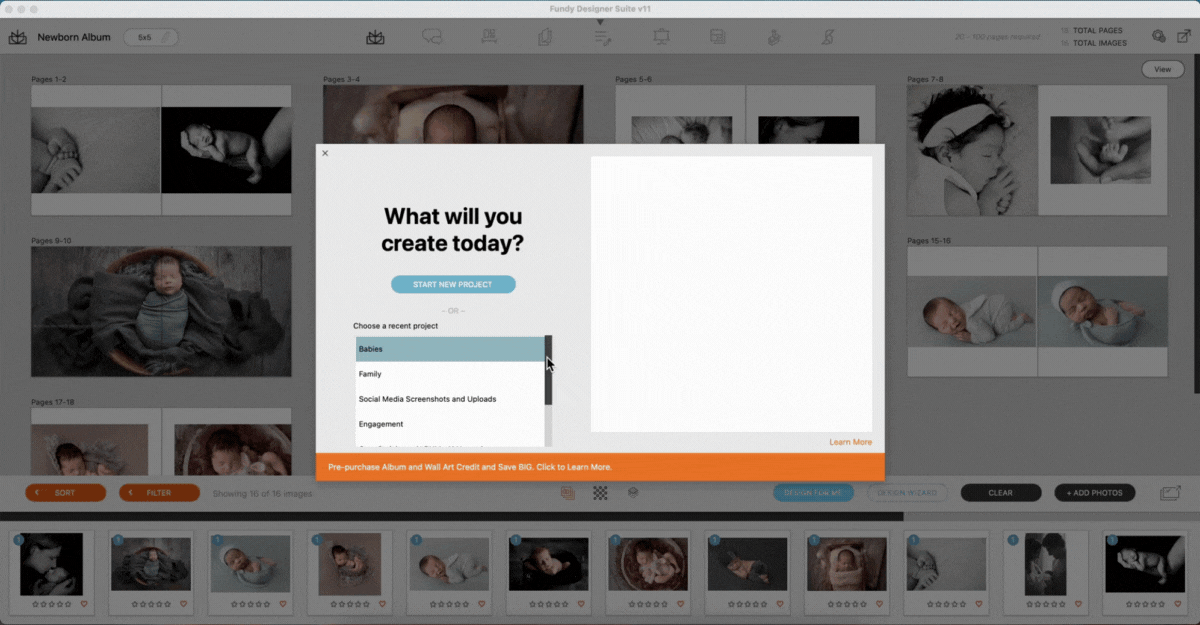Viewport: 1200px width, 625px height.
Task: Click the 'Showing 16 of 16 images' text
Action: (263, 493)
